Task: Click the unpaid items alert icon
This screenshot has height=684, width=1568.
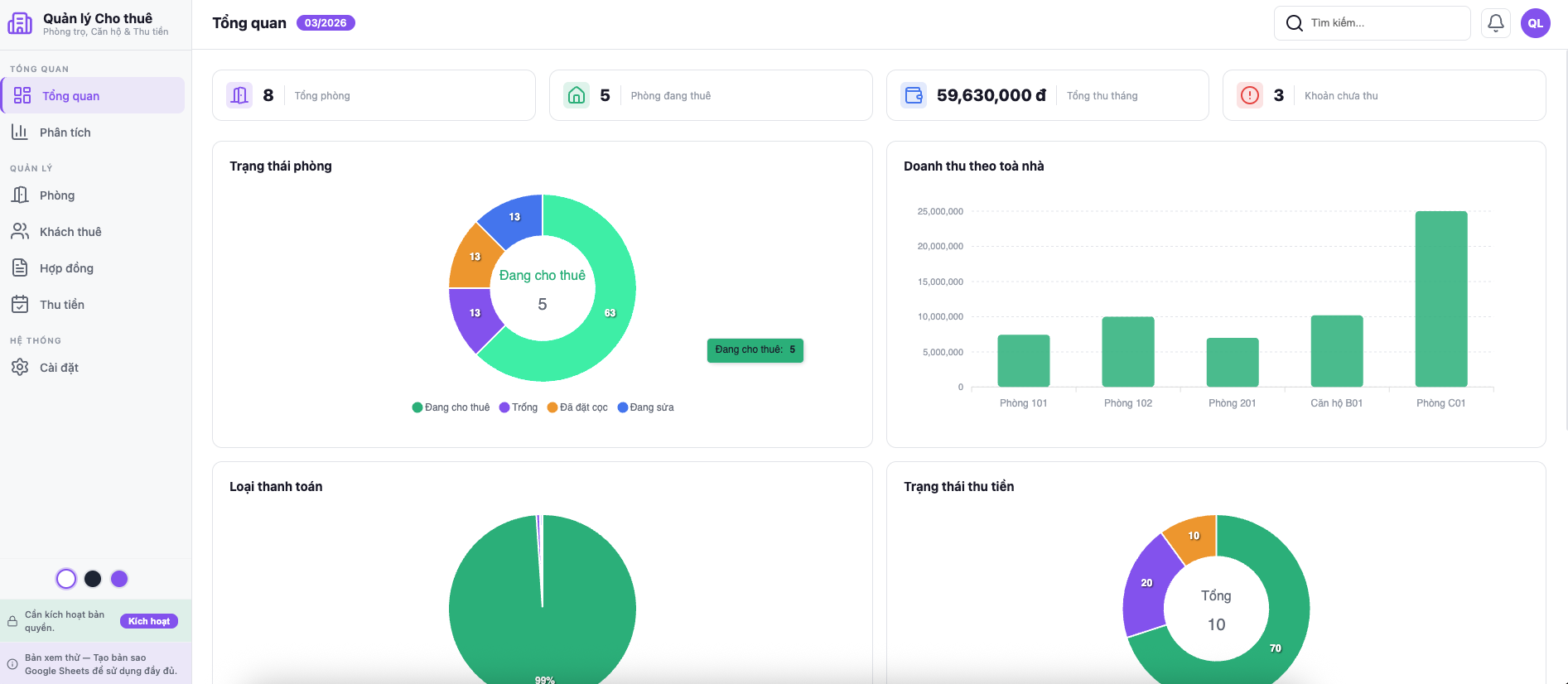Action: (x=1249, y=95)
